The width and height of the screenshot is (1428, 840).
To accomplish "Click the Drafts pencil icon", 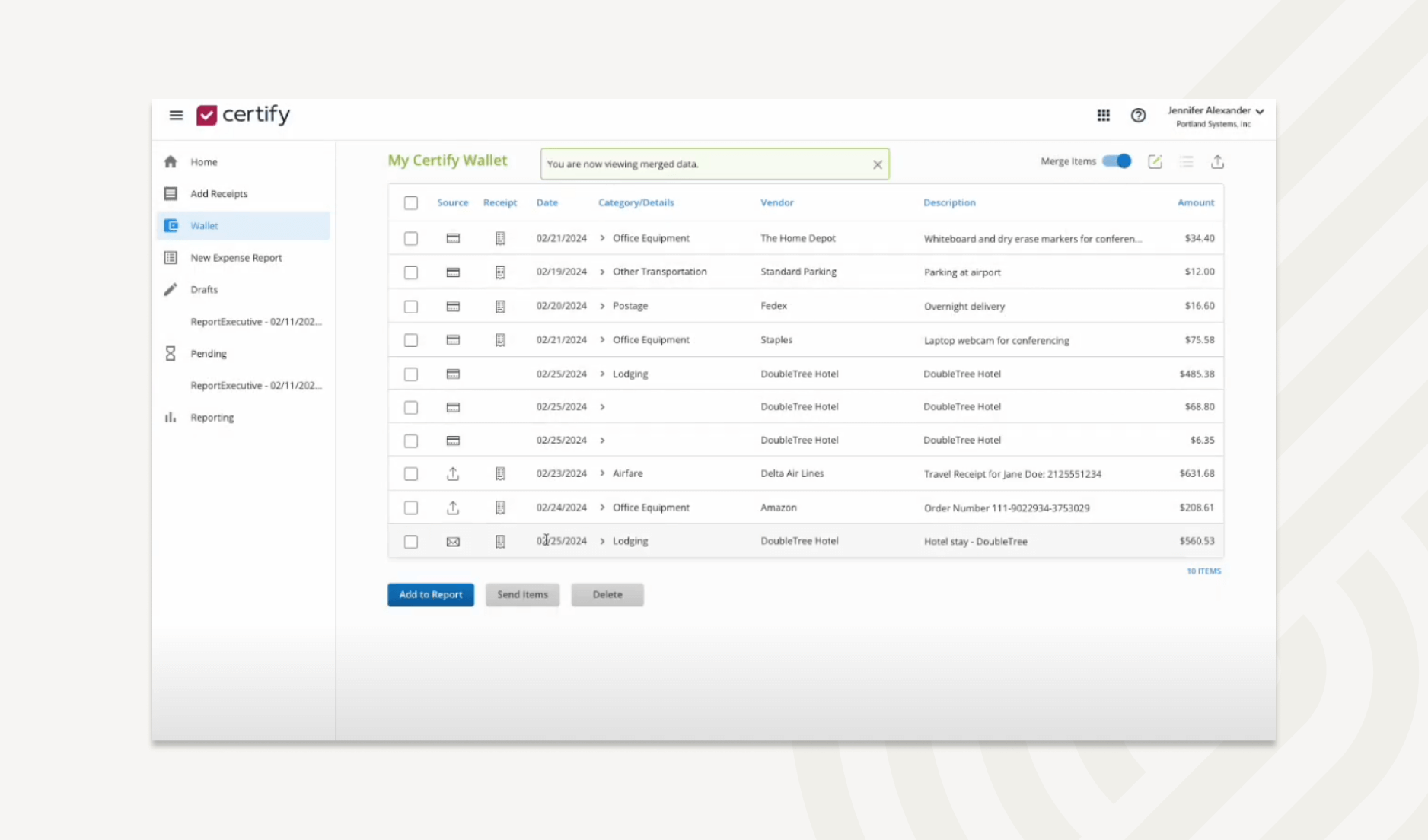I will coord(171,290).
